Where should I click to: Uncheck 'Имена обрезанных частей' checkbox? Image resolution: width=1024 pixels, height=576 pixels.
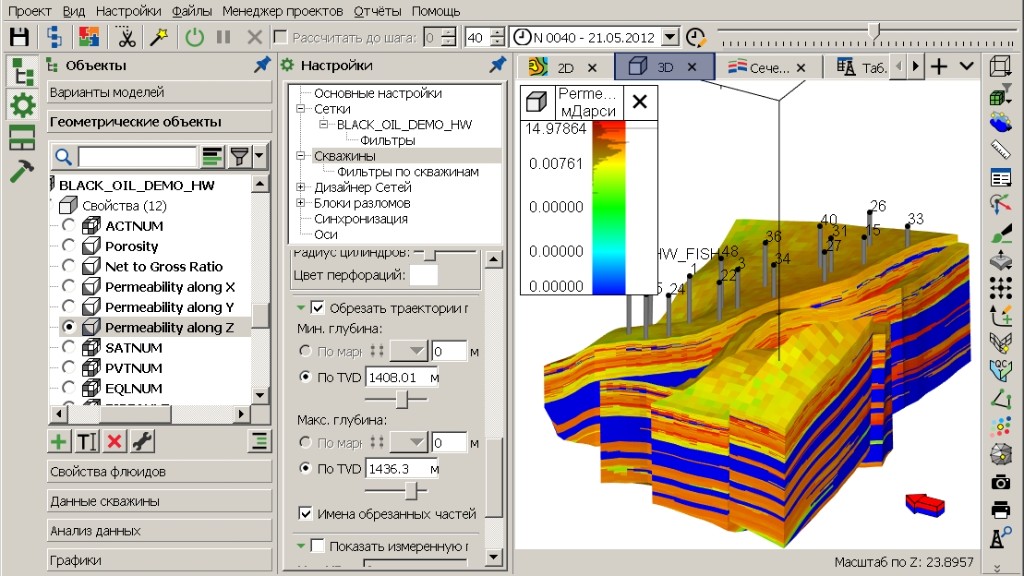coord(306,514)
